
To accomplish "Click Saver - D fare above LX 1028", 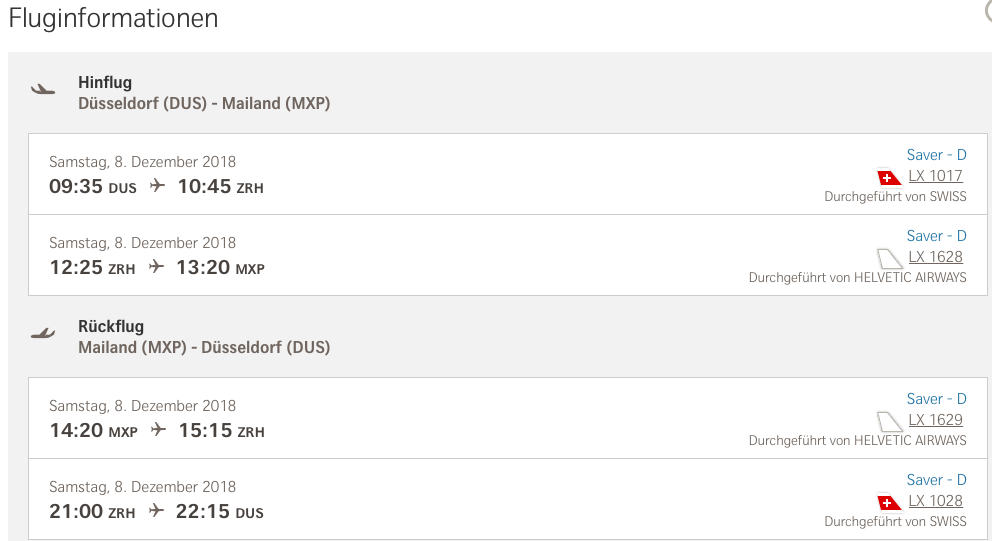I will [x=936, y=480].
